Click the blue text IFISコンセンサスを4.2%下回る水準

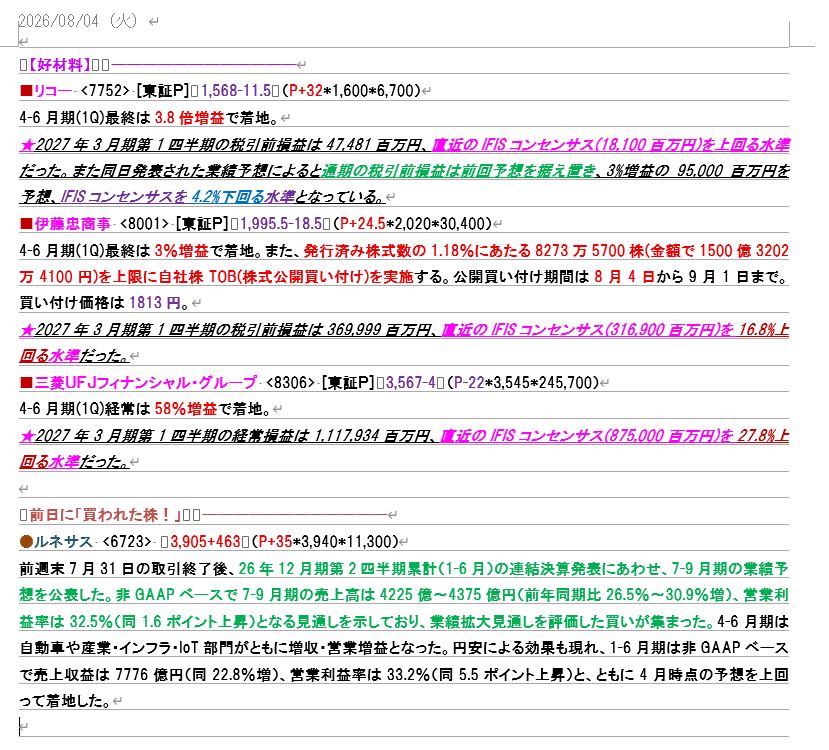(x=178, y=197)
